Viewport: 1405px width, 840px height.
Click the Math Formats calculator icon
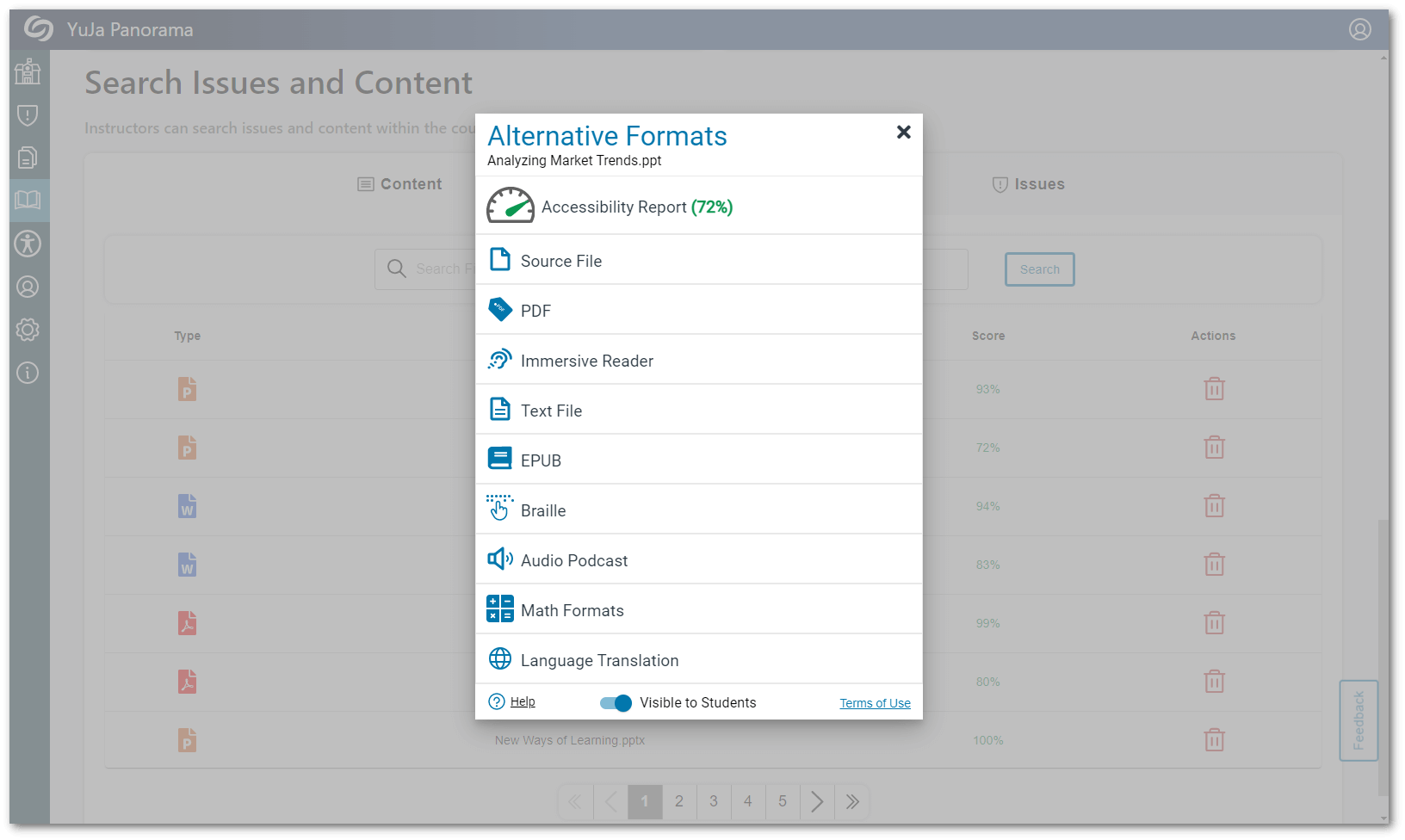pyautogui.click(x=499, y=609)
